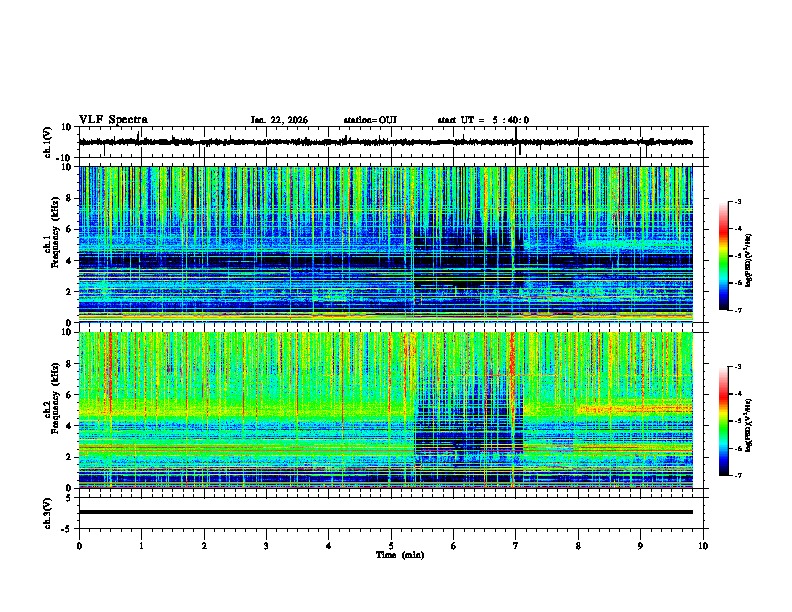Click the "station=OUI" header label
This screenshot has height=612, width=792.
point(370,120)
